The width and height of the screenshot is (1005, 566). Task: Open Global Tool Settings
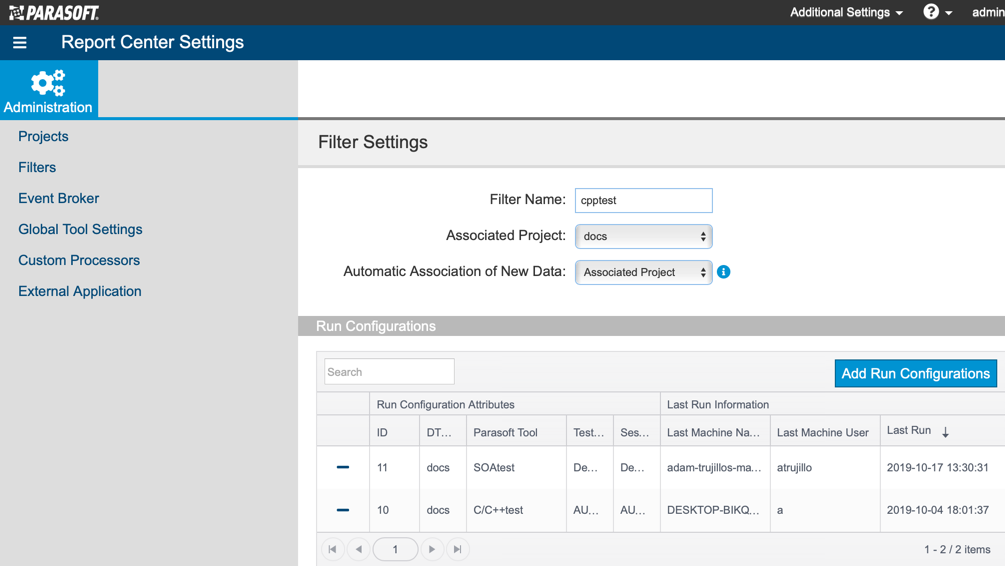click(80, 229)
